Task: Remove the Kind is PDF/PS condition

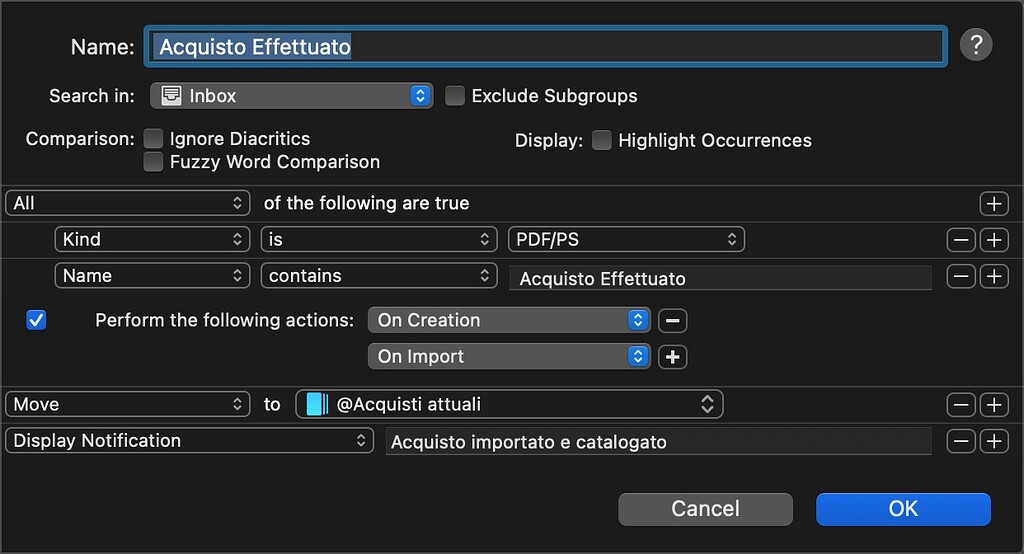Action: tap(961, 240)
